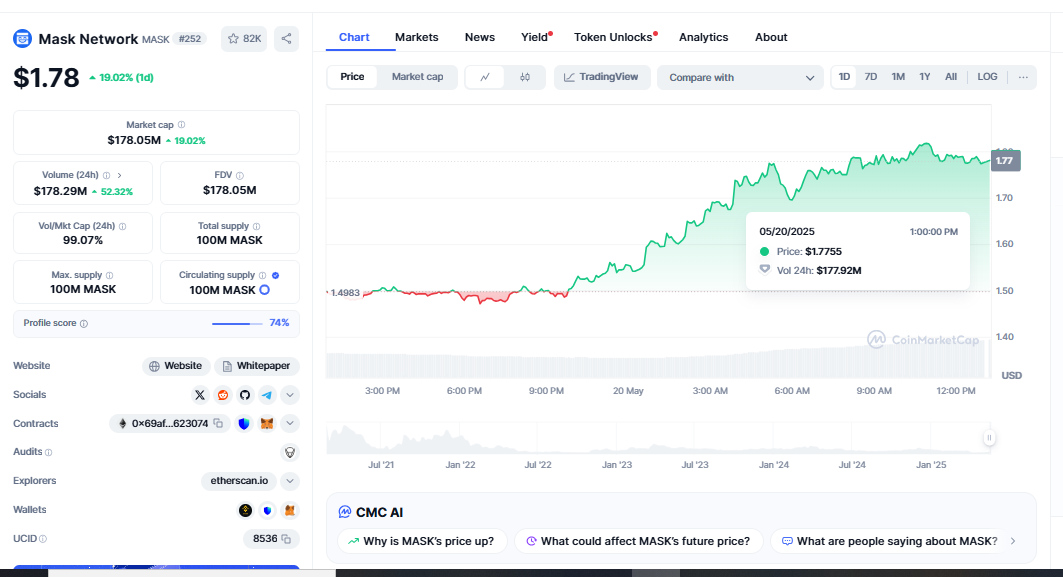Viewport: 1063px width, 577px height.
Task: Select the line chart style
Action: pyautogui.click(x=485, y=77)
